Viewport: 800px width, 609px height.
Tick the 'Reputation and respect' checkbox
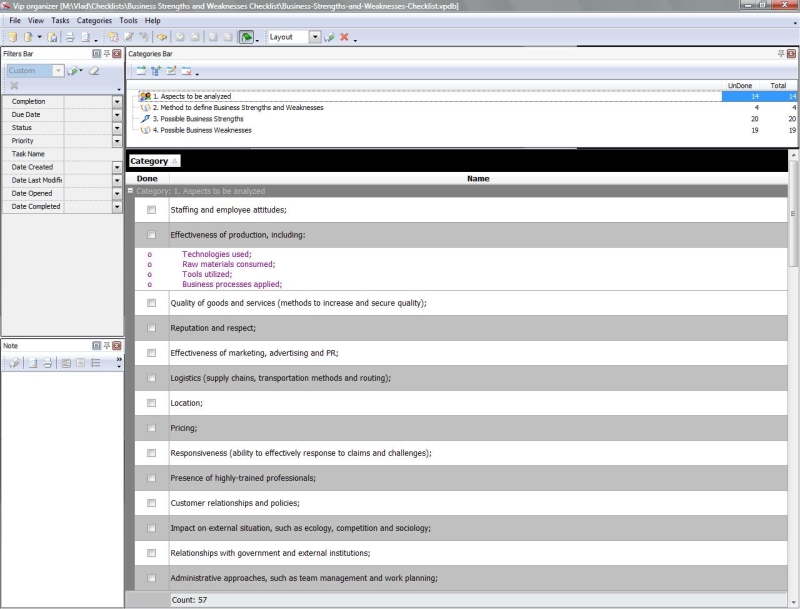[x=152, y=328]
